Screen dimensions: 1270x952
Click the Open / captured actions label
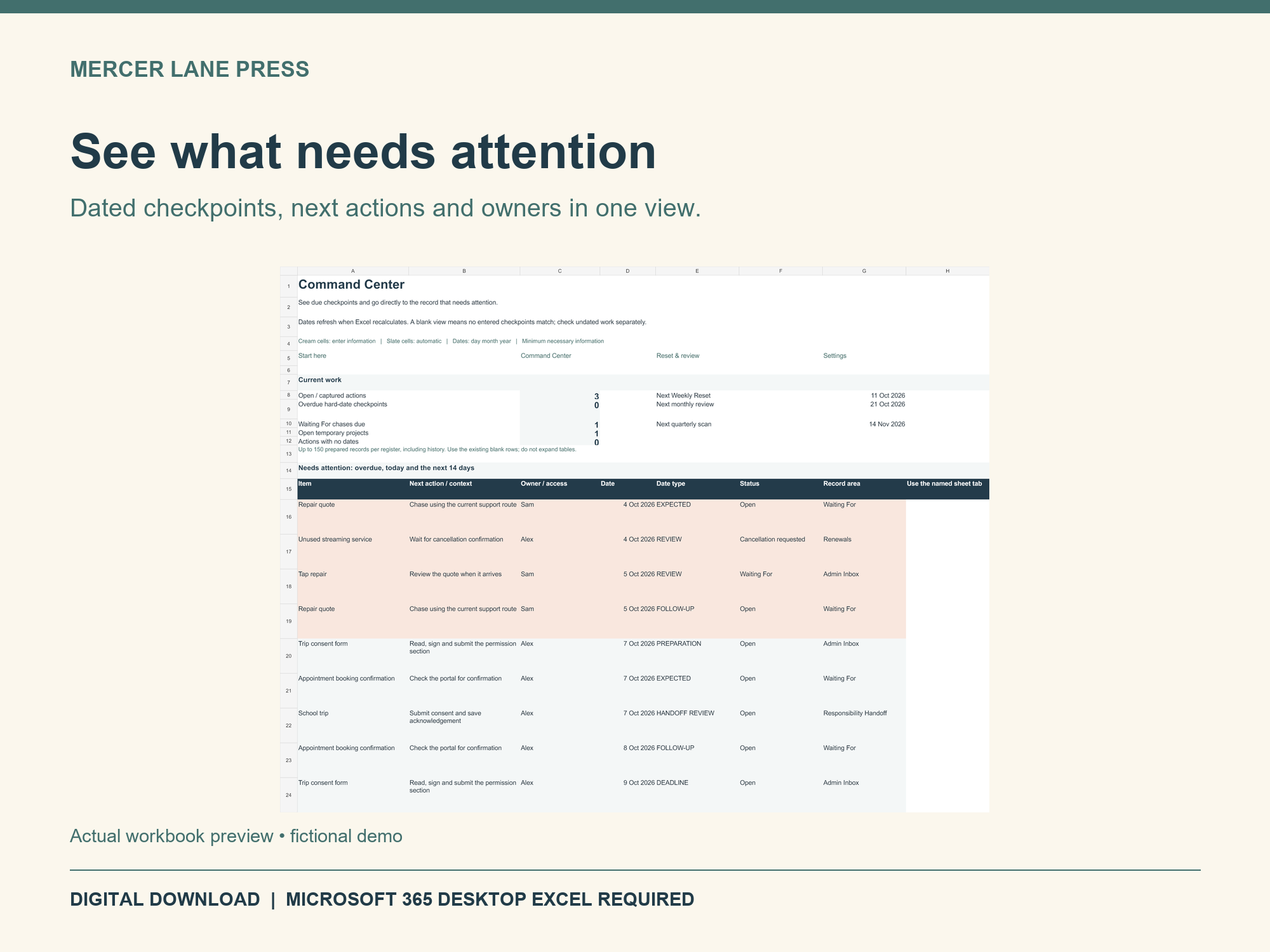coord(332,395)
